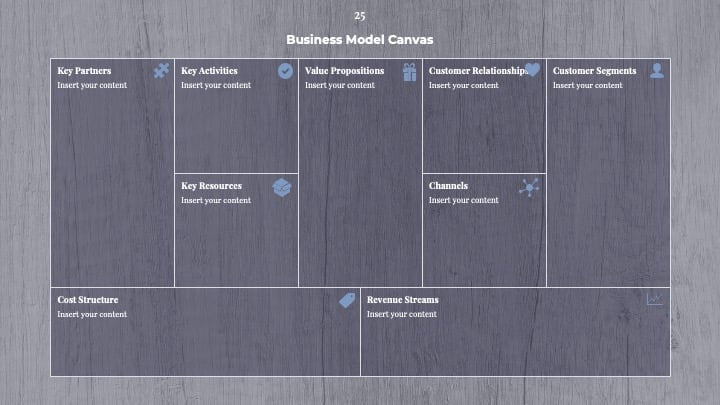
Task: Click Insert your content under Key Activities
Action: 216,85
